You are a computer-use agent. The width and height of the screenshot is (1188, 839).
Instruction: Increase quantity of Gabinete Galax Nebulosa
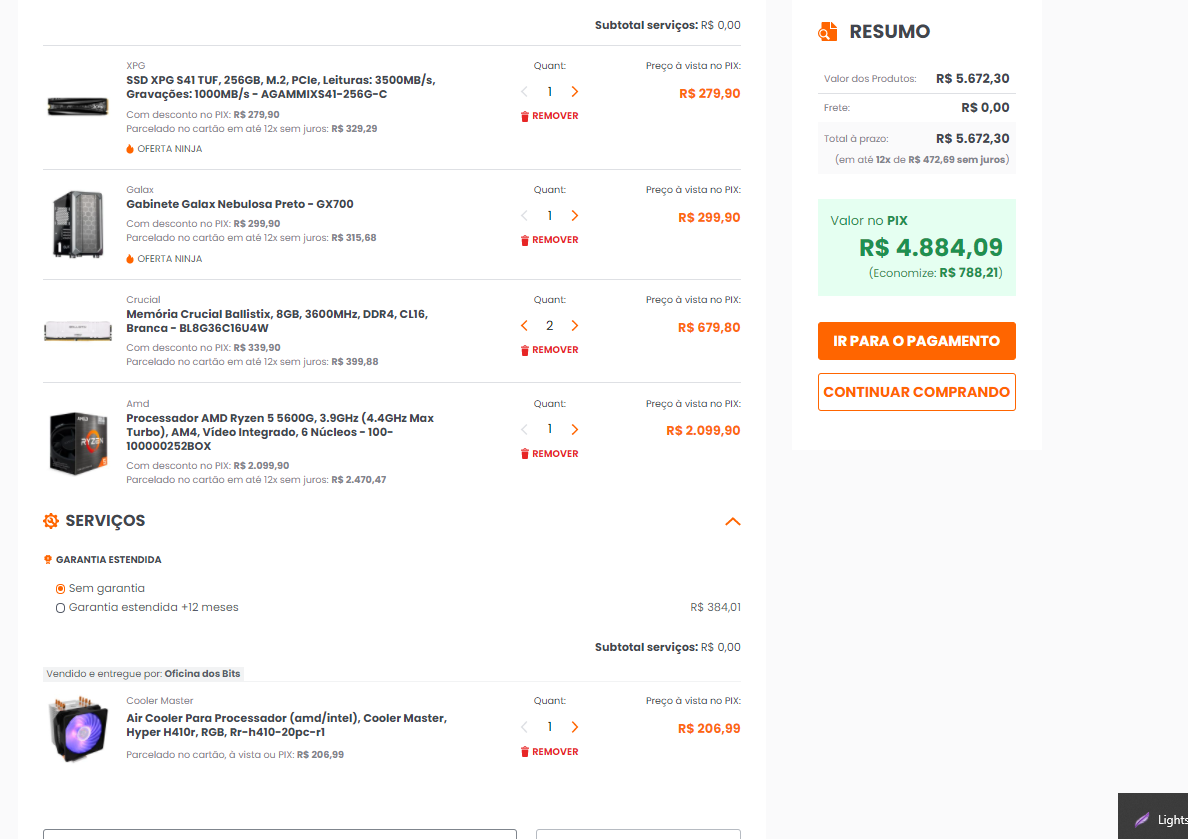tap(574, 216)
